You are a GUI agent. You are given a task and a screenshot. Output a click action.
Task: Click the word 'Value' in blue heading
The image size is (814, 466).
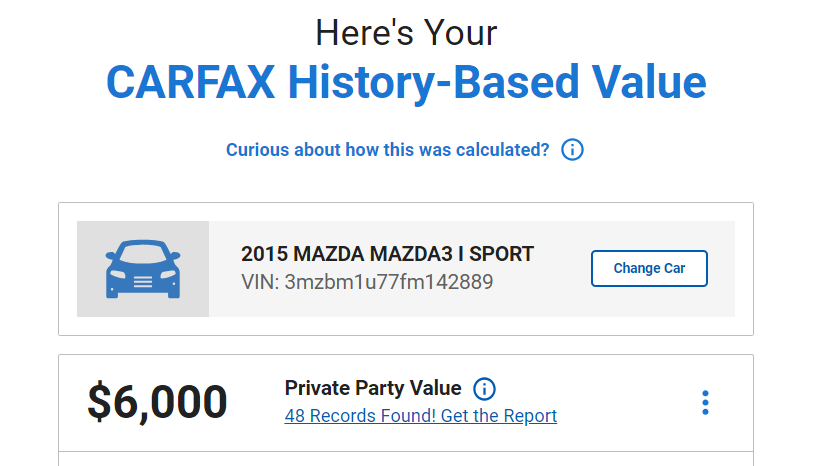[649, 82]
